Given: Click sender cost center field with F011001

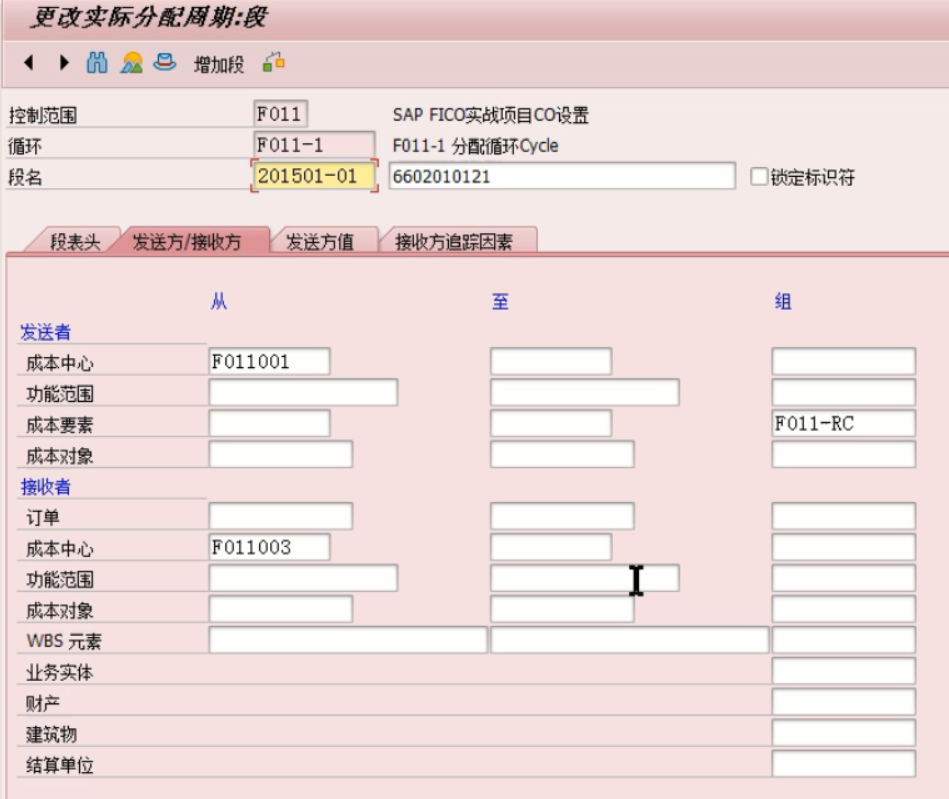Looking at the screenshot, I should pyautogui.click(x=268, y=358).
